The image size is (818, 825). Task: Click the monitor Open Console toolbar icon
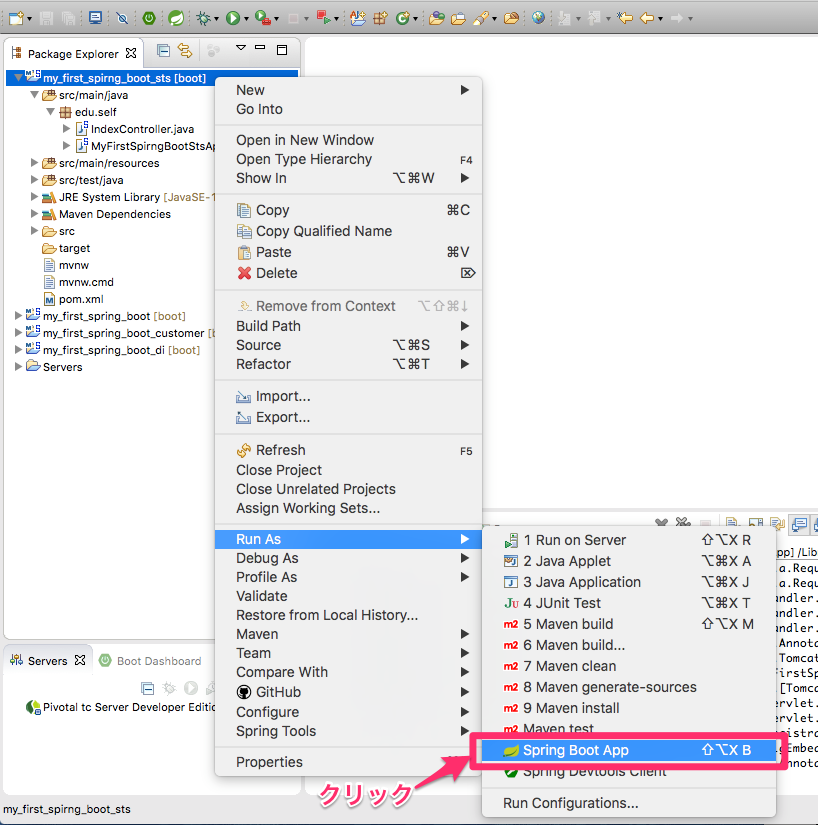pos(95,18)
